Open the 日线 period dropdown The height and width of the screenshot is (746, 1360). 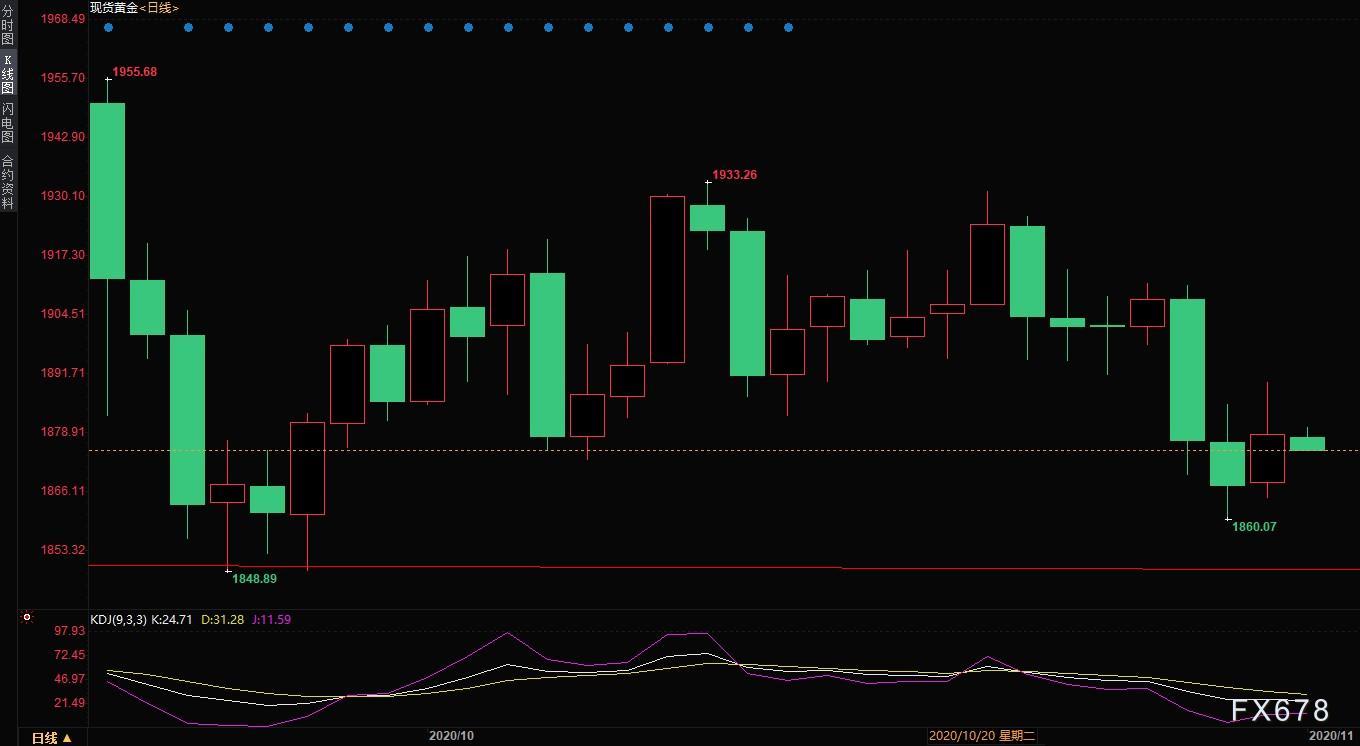tap(51, 738)
